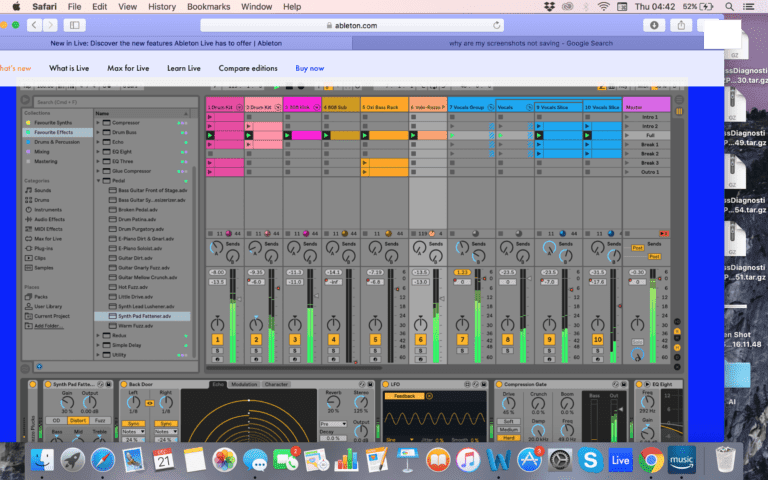Toggle track activator 5
768x480 pixels.
tap(375, 339)
